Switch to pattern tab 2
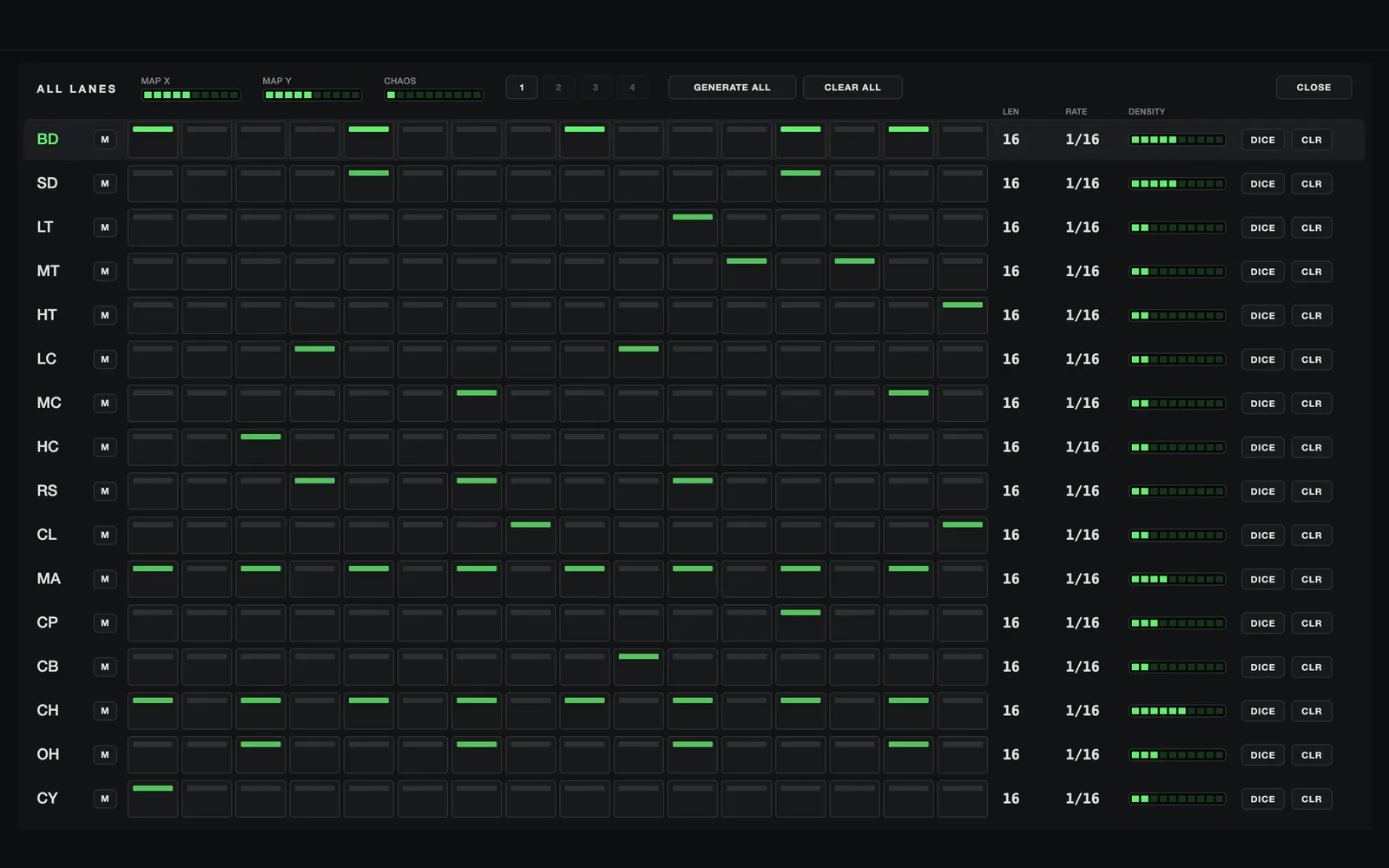The height and width of the screenshot is (868, 1389). (558, 88)
